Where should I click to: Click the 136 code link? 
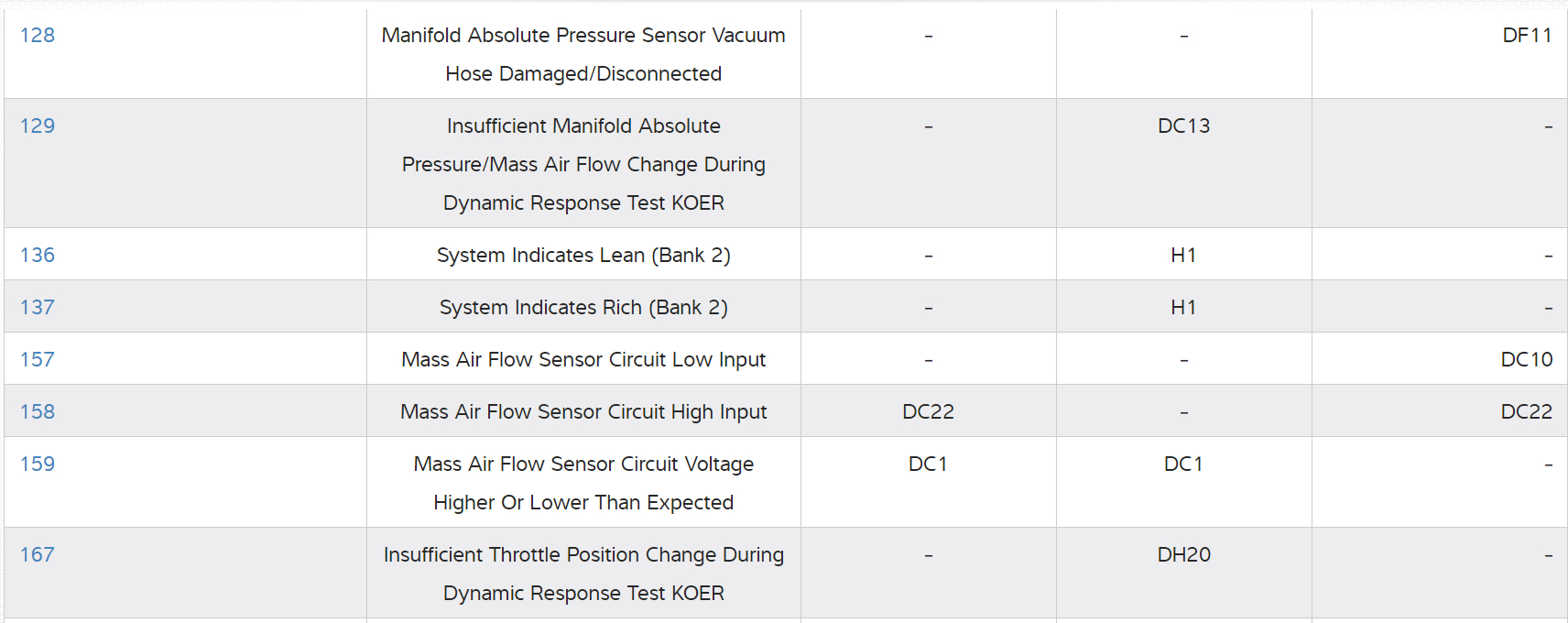click(x=38, y=256)
